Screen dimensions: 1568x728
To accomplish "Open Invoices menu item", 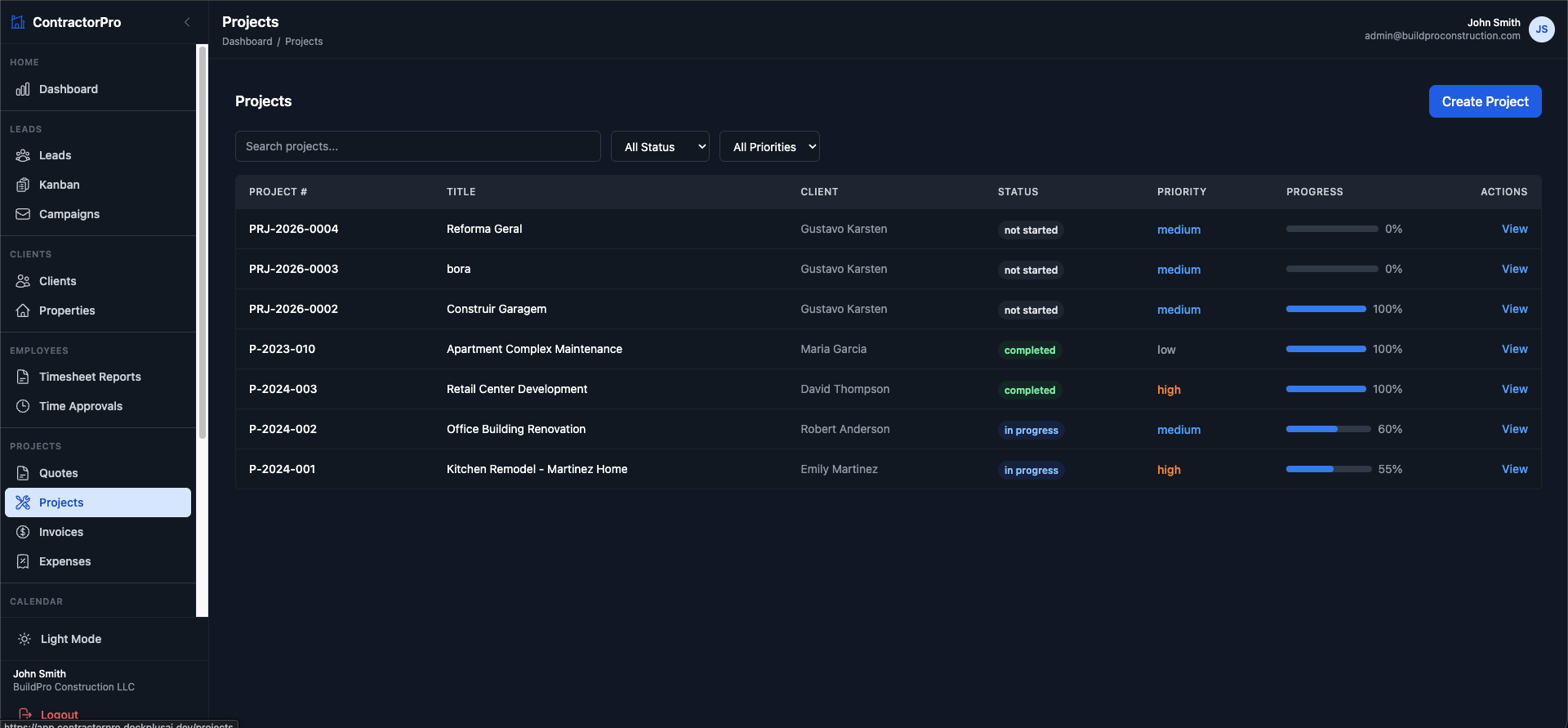I will click(x=98, y=532).
